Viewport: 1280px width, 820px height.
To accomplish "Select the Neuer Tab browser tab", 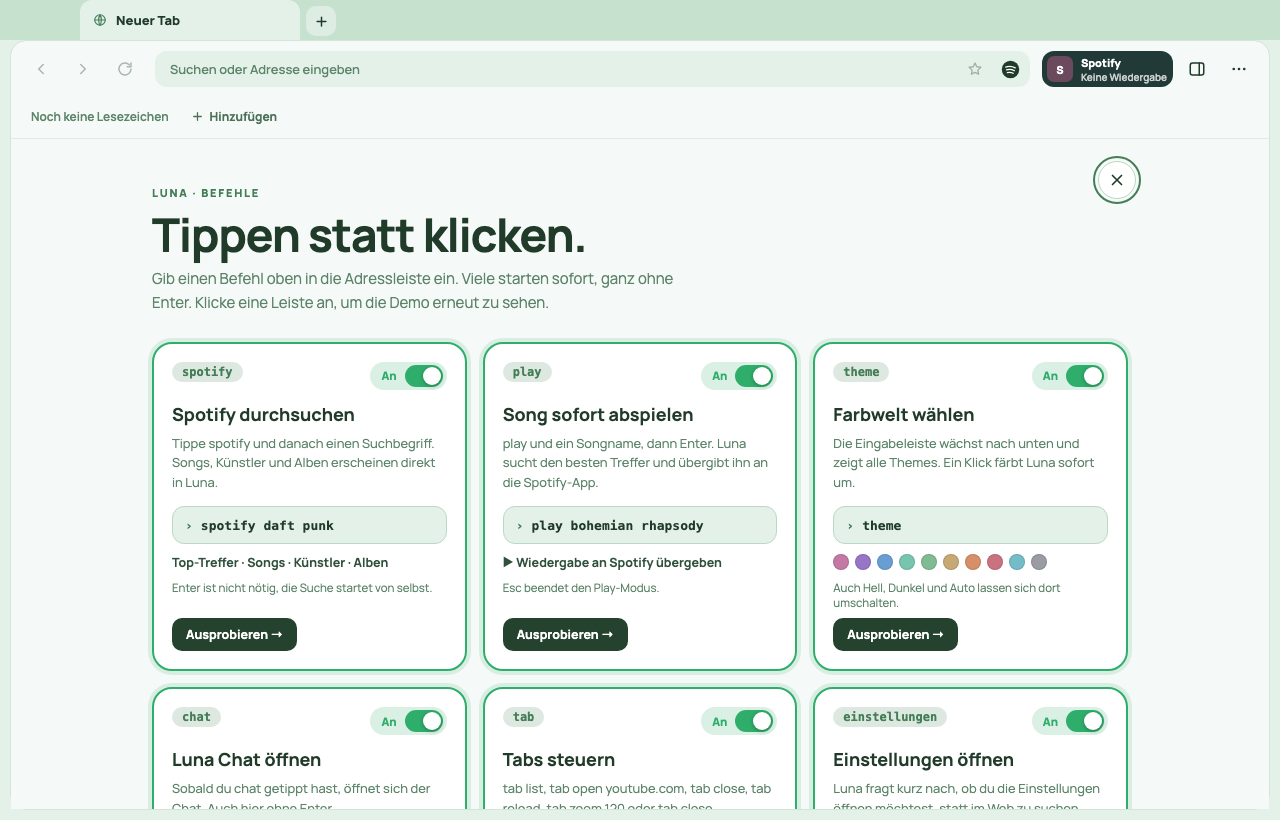I will point(190,20).
